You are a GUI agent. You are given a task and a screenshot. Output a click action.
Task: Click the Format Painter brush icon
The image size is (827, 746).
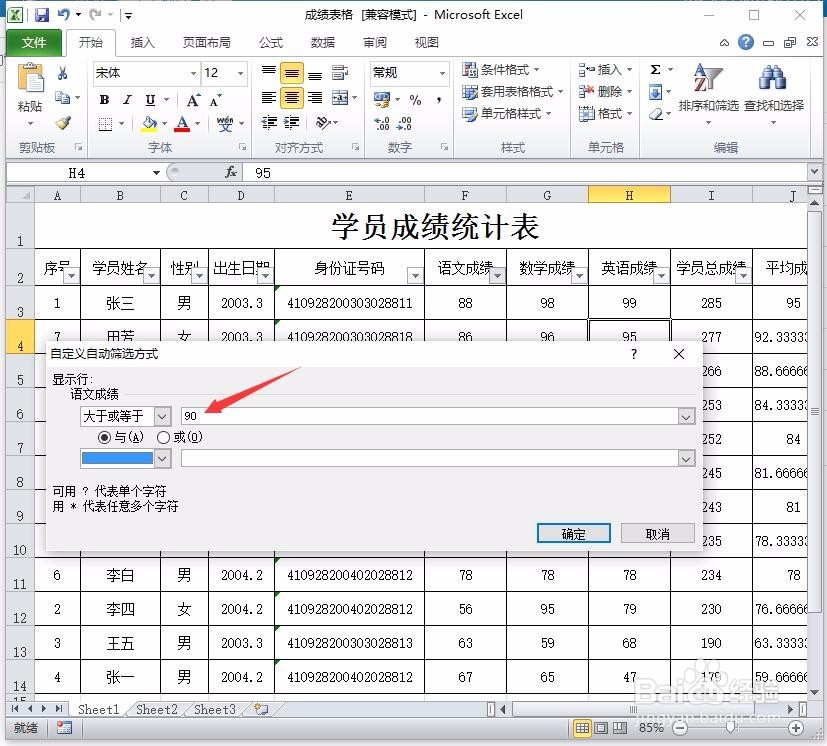63,123
